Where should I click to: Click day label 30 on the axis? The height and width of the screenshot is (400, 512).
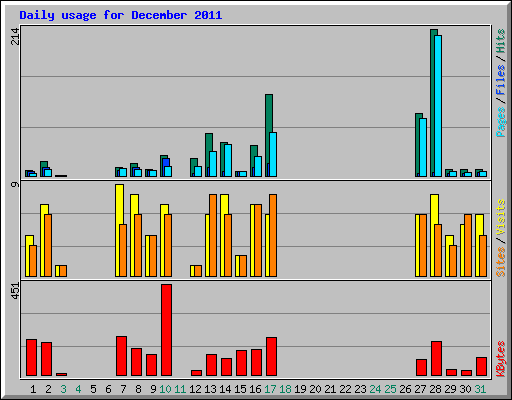point(465,389)
